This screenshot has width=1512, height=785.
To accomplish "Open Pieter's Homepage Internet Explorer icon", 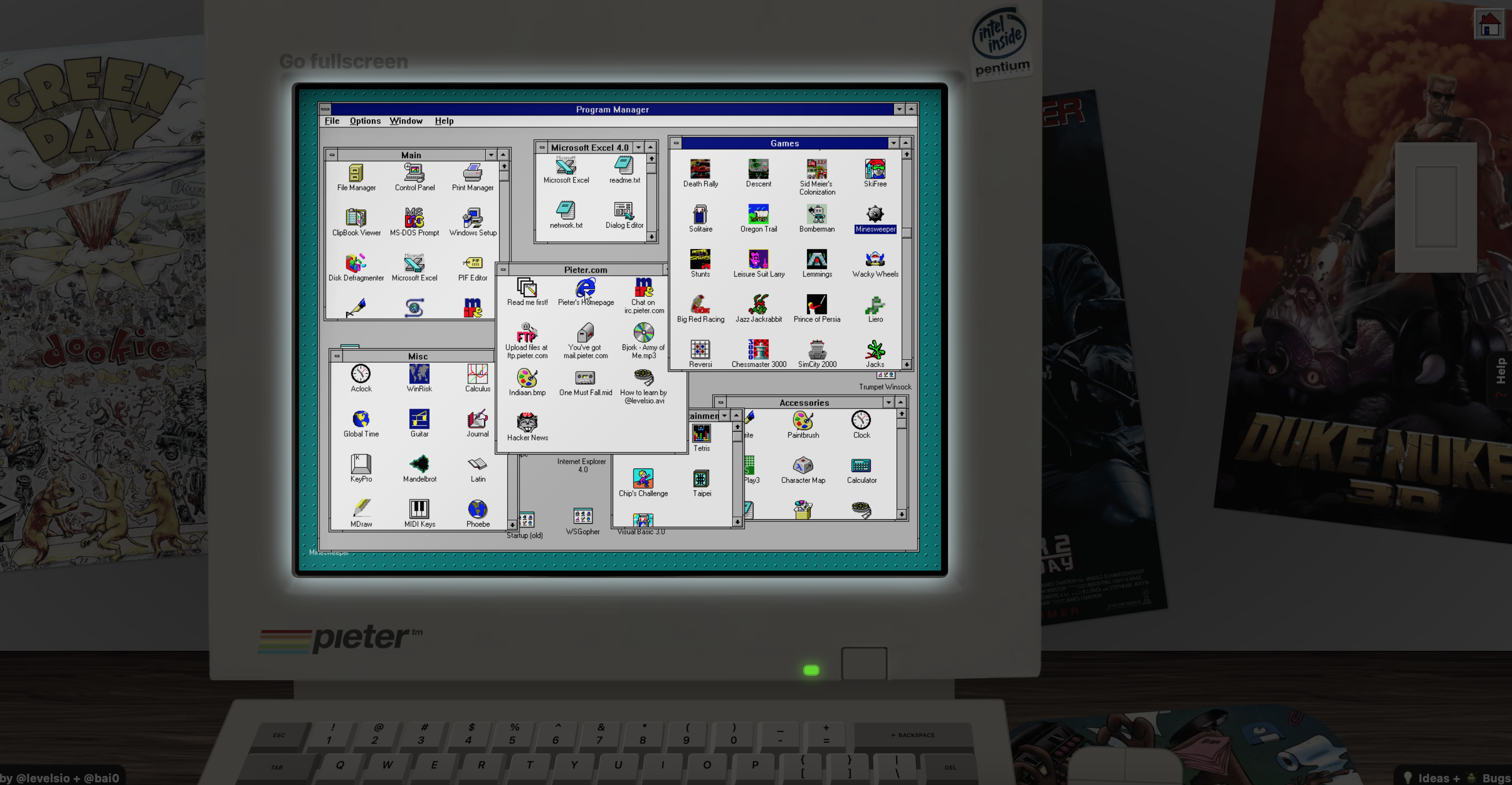I will coord(585,288).
